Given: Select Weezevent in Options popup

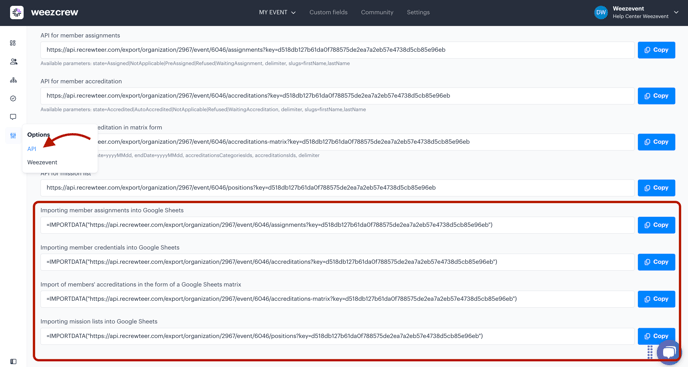Looking at the screenshot, I should 42,162.
